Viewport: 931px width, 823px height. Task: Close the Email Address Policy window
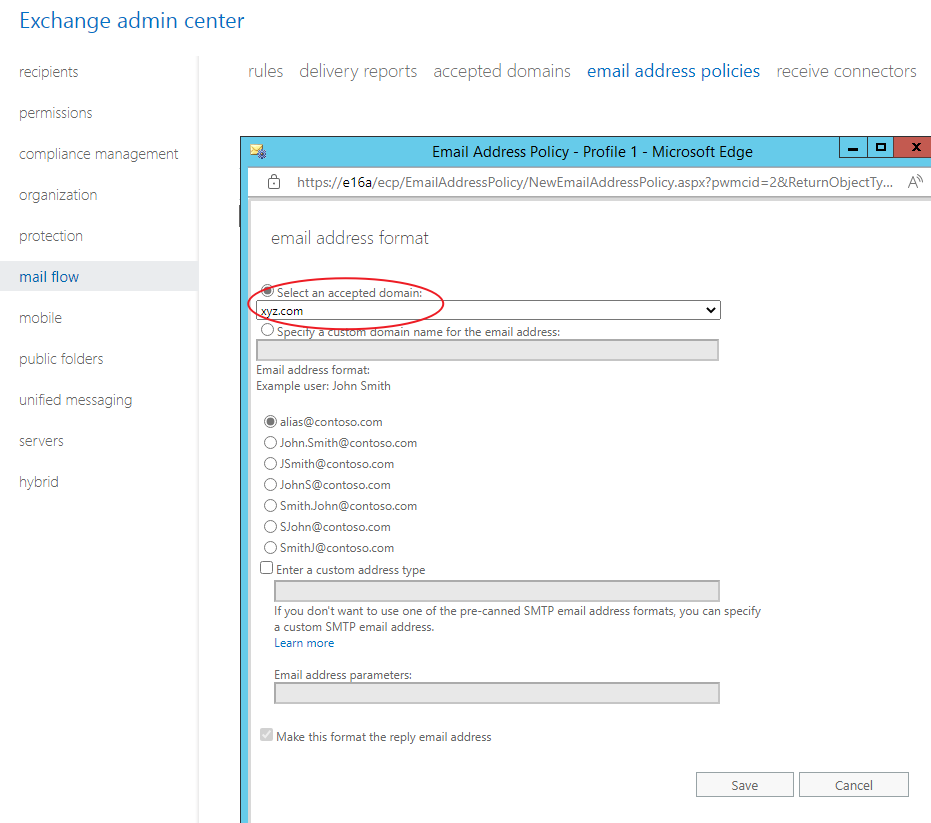click(x=916, y=148)
